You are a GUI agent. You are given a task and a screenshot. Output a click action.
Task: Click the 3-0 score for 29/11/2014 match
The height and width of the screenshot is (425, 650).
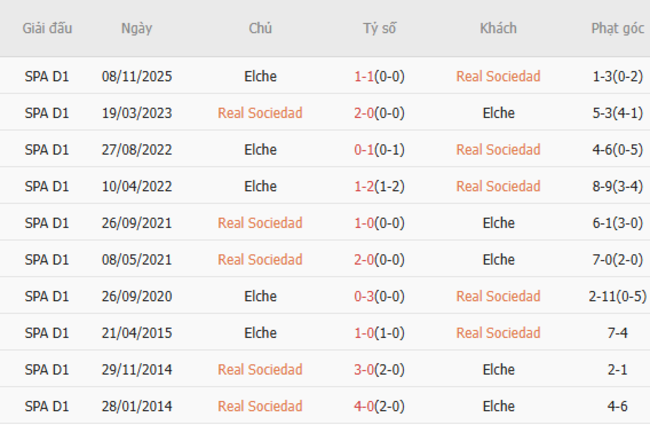364,370
